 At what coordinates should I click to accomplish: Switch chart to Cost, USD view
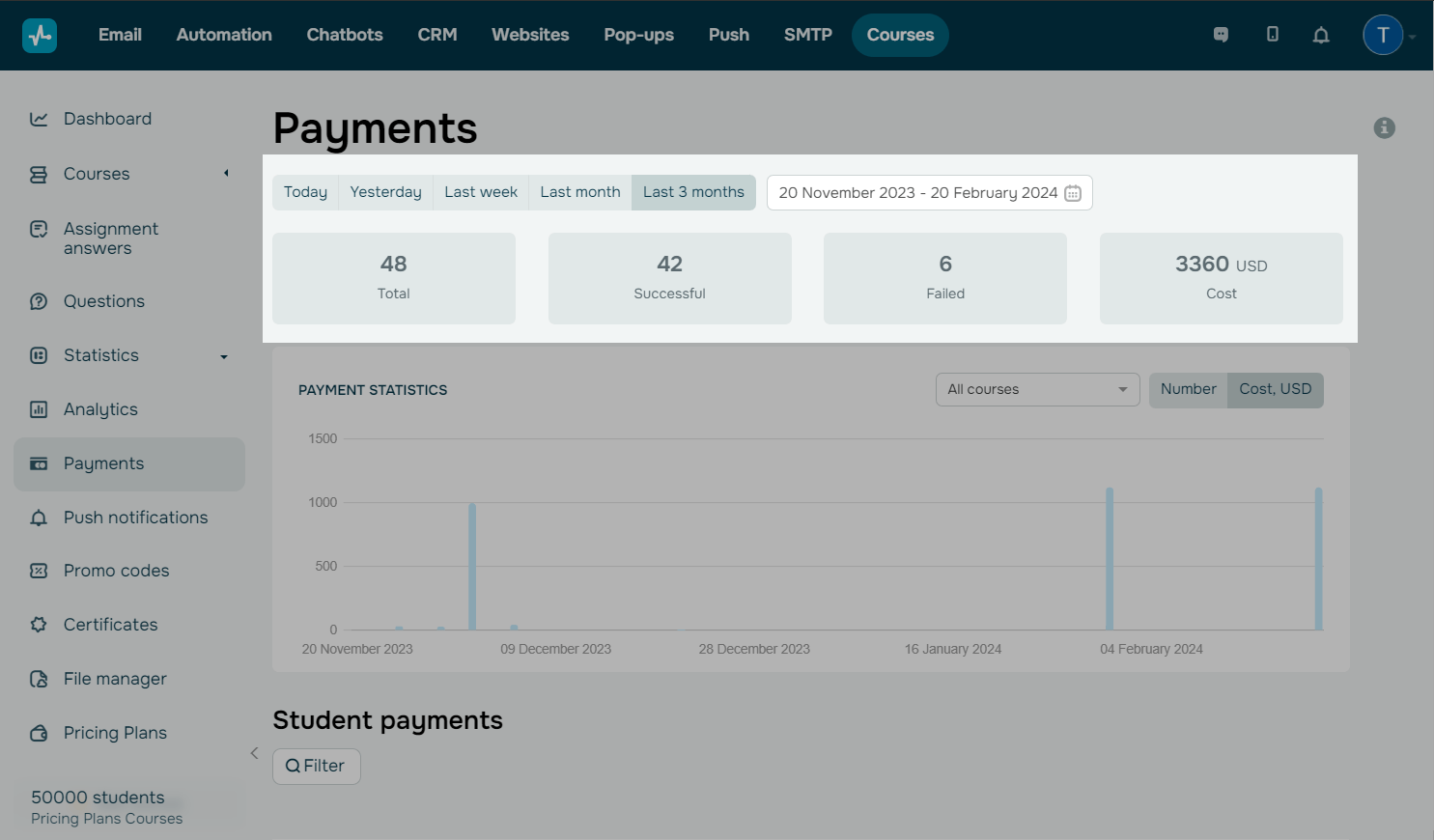(x=1275, y=389)
